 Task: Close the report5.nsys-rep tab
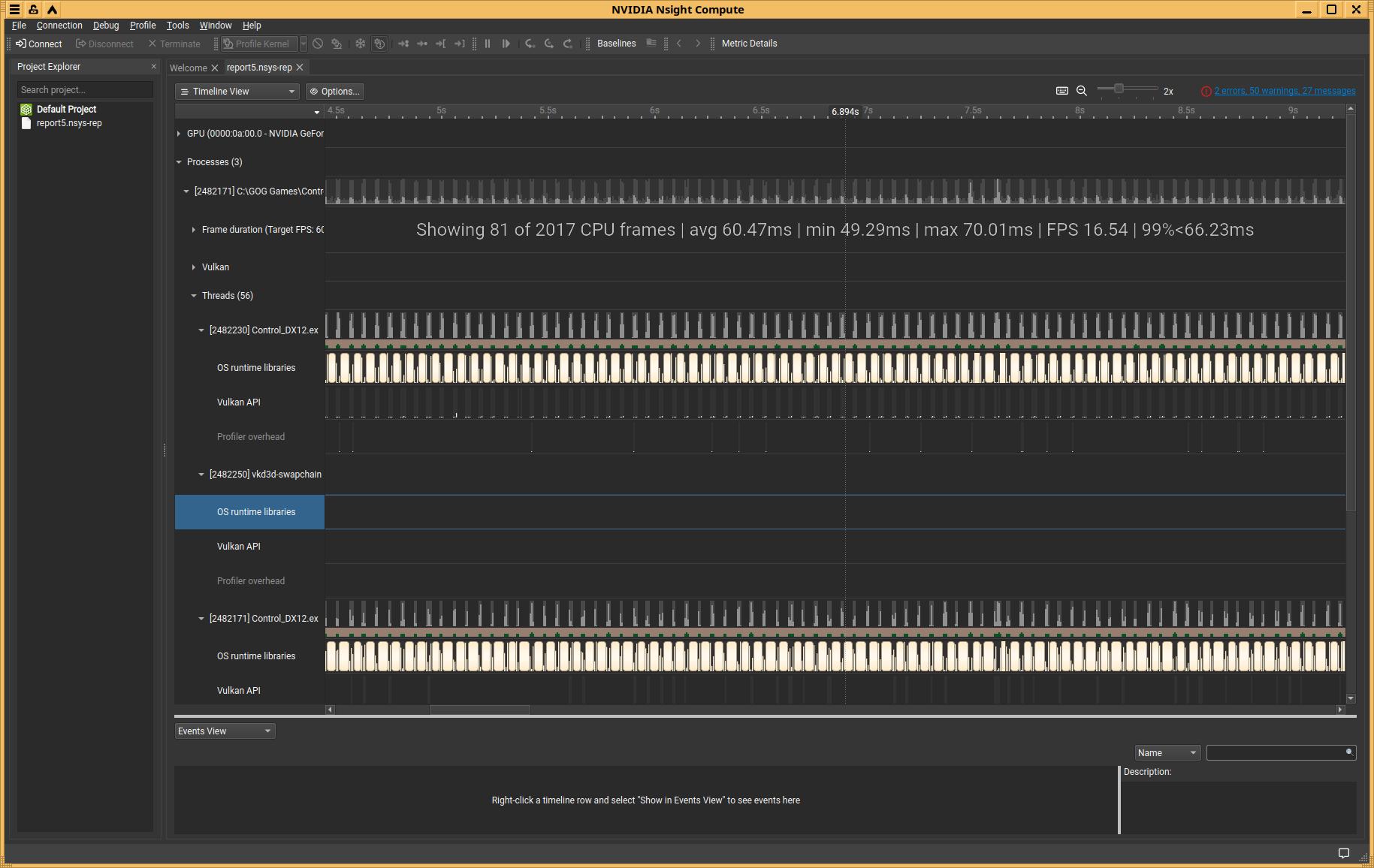tap(300, 68)
